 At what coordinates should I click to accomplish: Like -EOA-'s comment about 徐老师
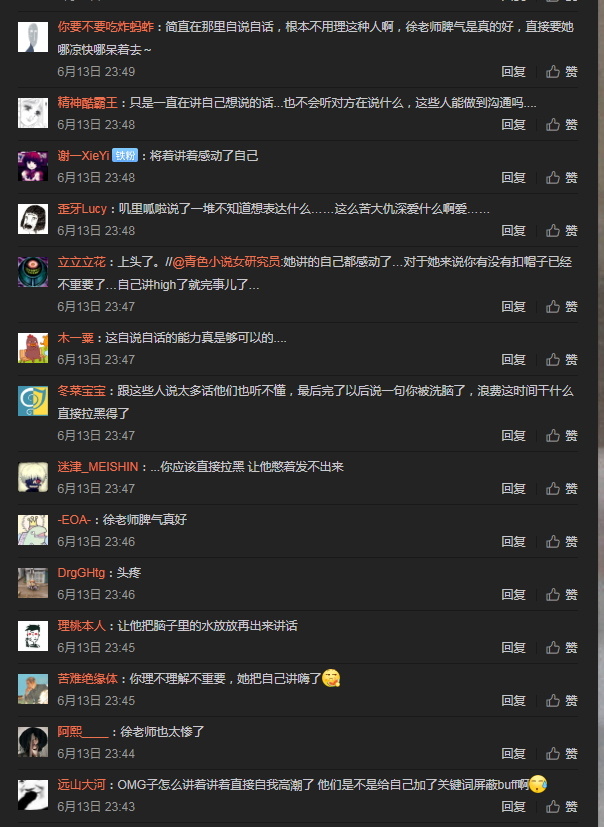[x=561, y=542]
